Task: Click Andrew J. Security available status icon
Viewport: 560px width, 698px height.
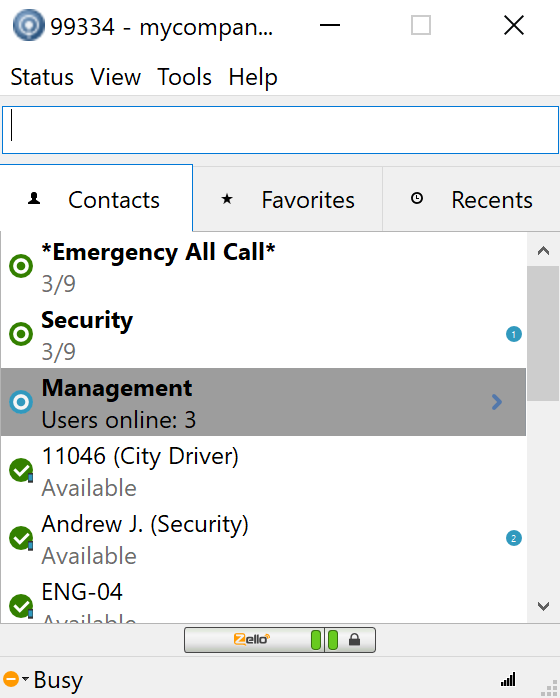Action: pos(21,538)
